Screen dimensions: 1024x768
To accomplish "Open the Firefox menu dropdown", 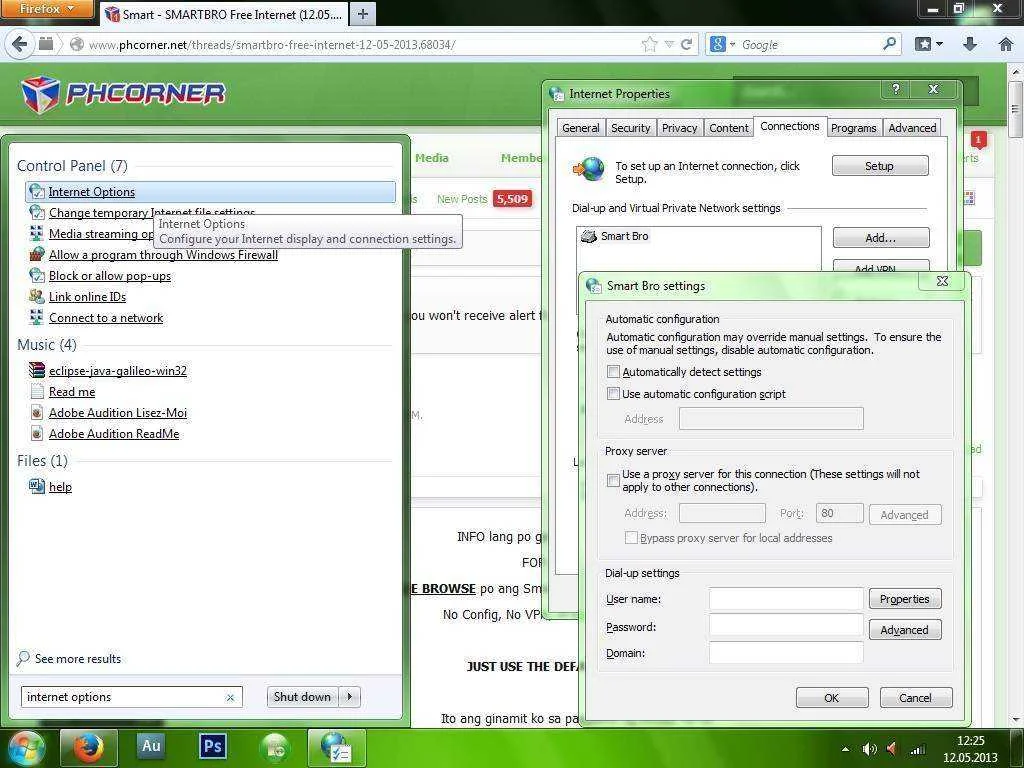I will click(47, 9).
